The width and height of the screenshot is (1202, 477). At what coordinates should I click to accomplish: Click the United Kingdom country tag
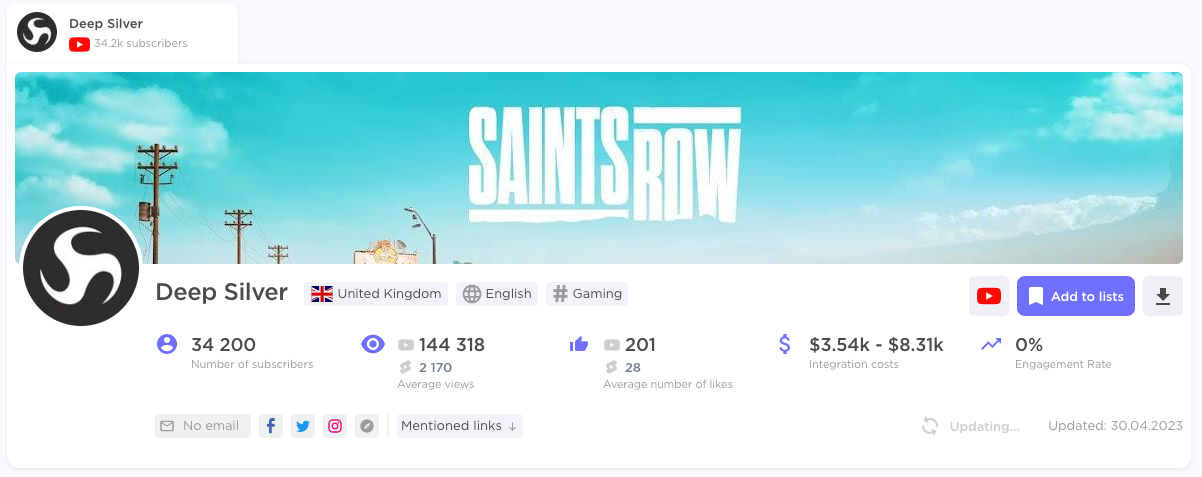[376, 294]
